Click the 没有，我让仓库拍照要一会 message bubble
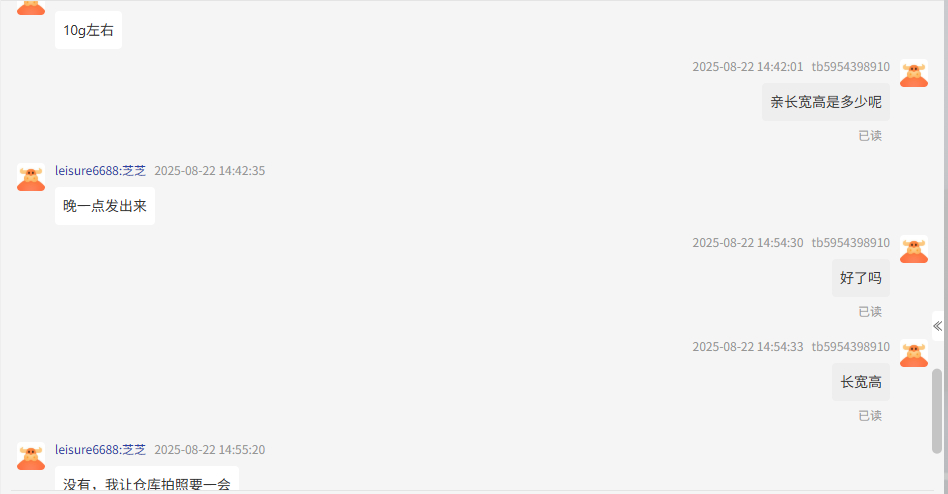The height and width of the screenshot is (494, 948). (x=147, y=479)
